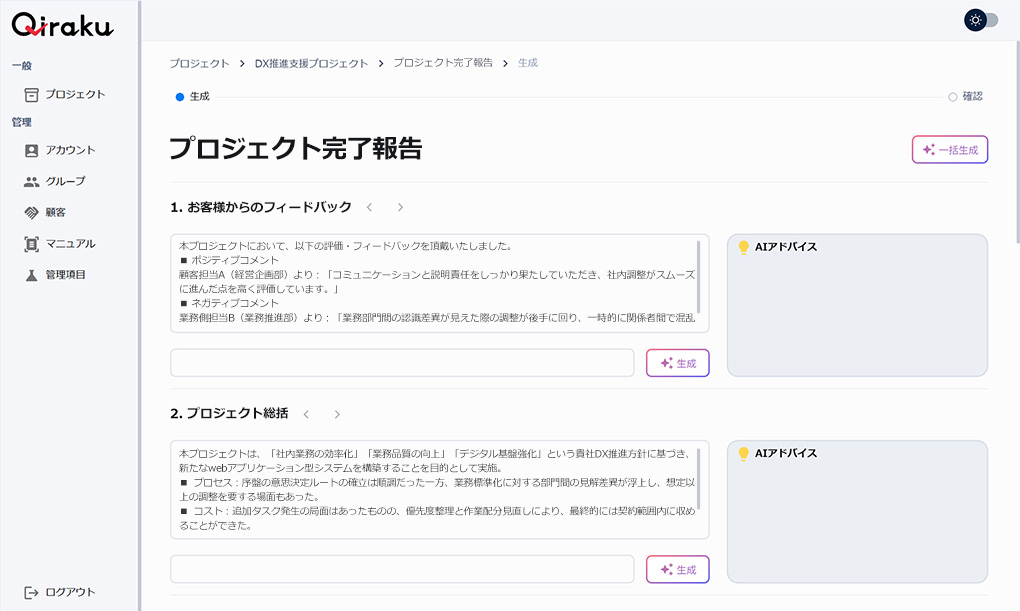
Task: Click the ログアウト exit icon
Action: click(x=32, y=592)
